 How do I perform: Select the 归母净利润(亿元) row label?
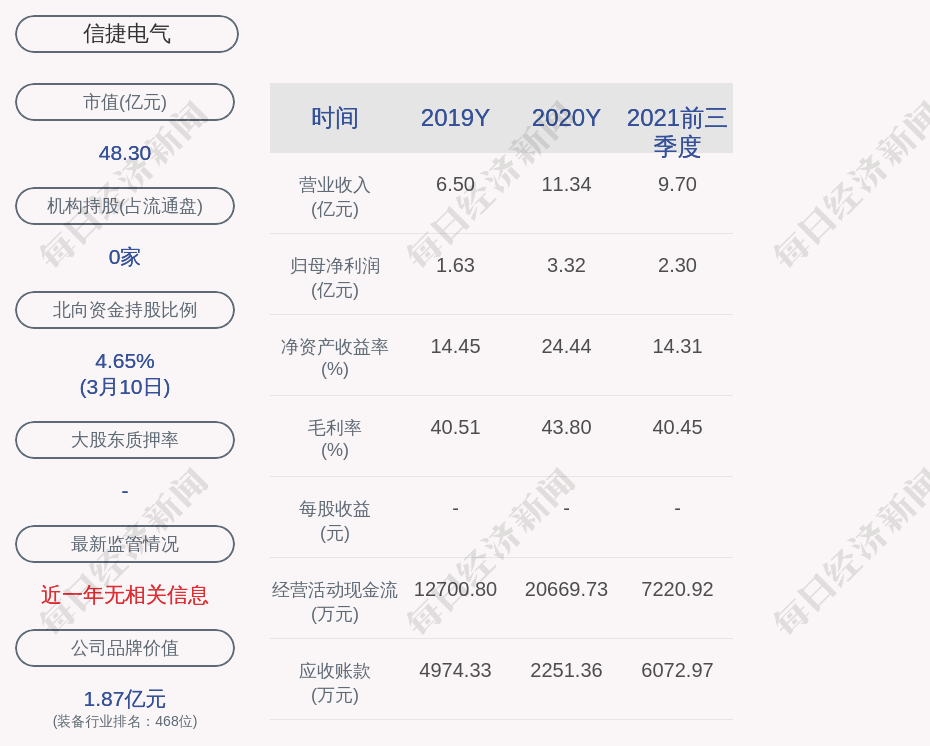(335, 278)
